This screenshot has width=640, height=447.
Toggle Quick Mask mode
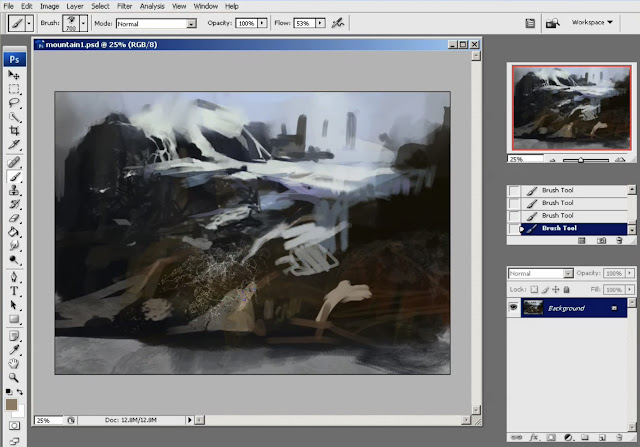point(14,426)
